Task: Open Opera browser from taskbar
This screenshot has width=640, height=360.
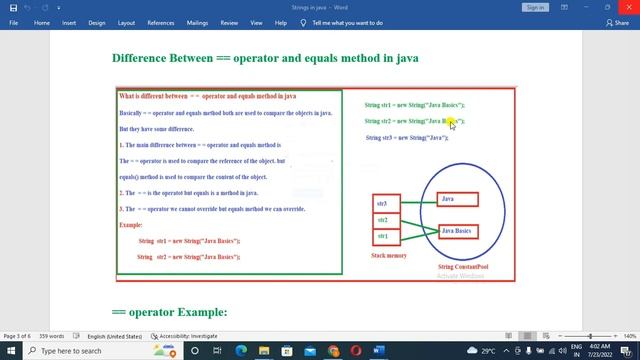Action: (356, 351)
